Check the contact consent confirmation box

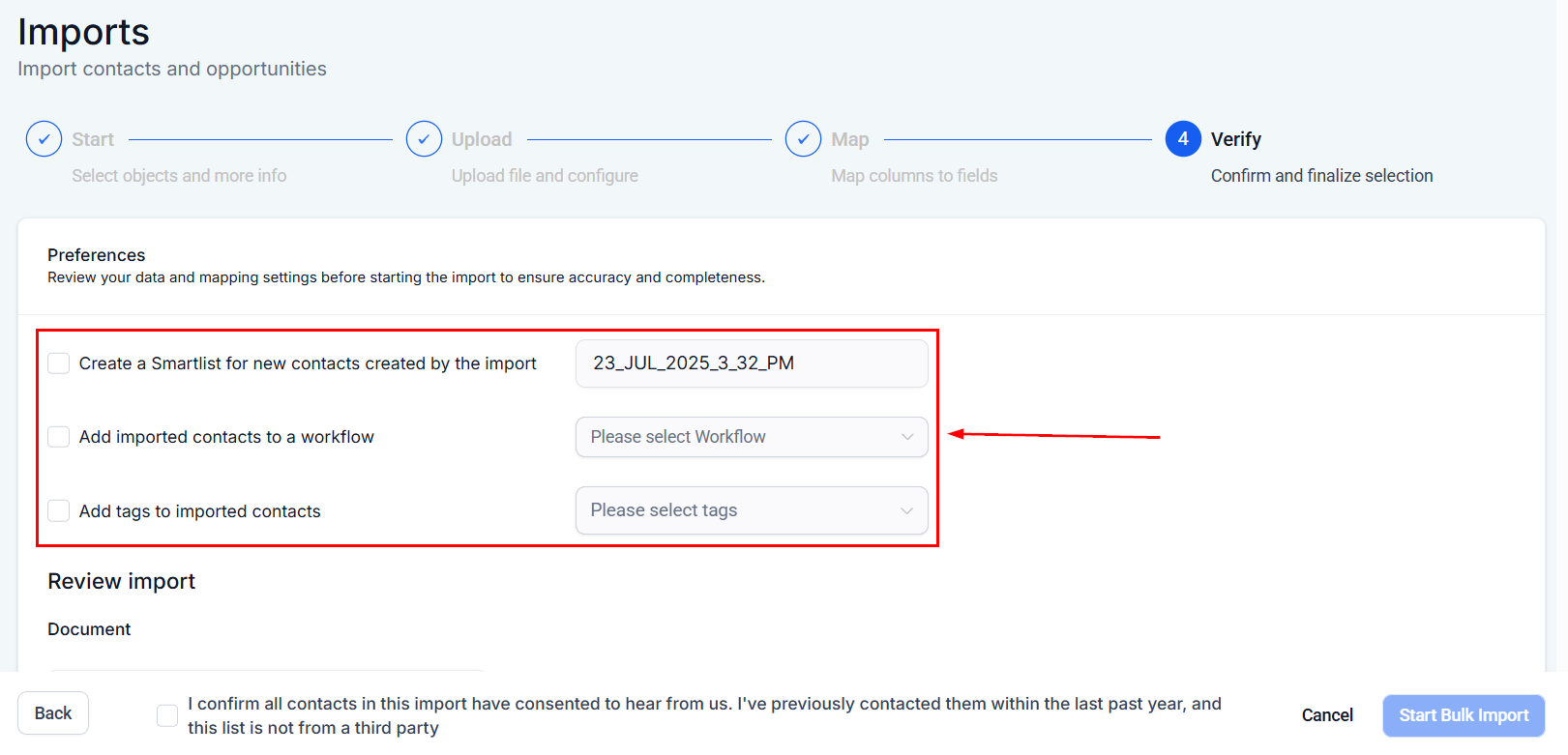167,715
